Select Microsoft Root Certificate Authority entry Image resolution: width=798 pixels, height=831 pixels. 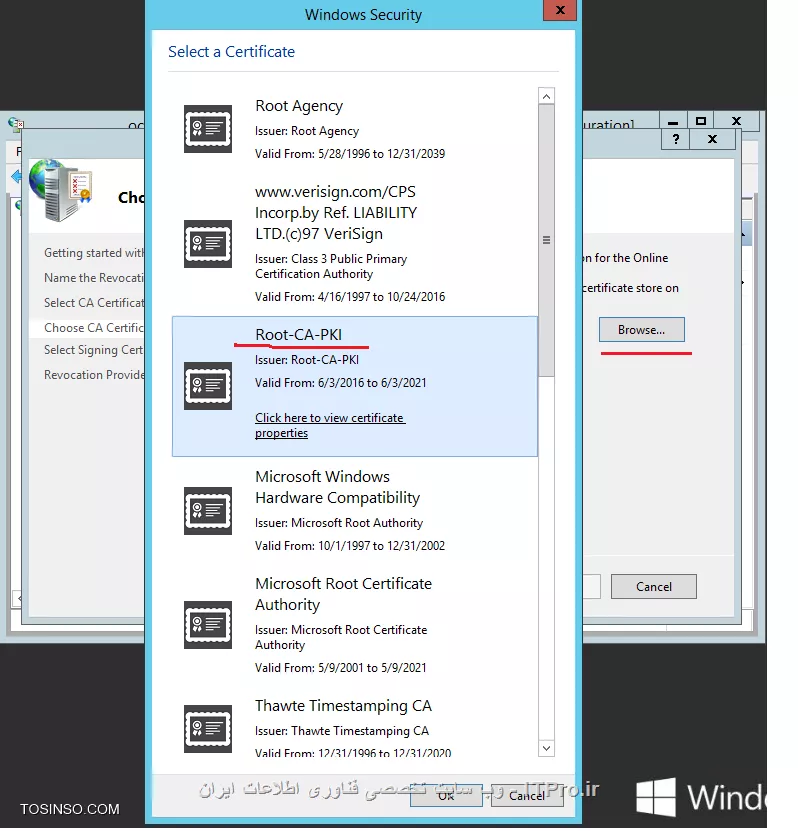(x=354, y=625)
